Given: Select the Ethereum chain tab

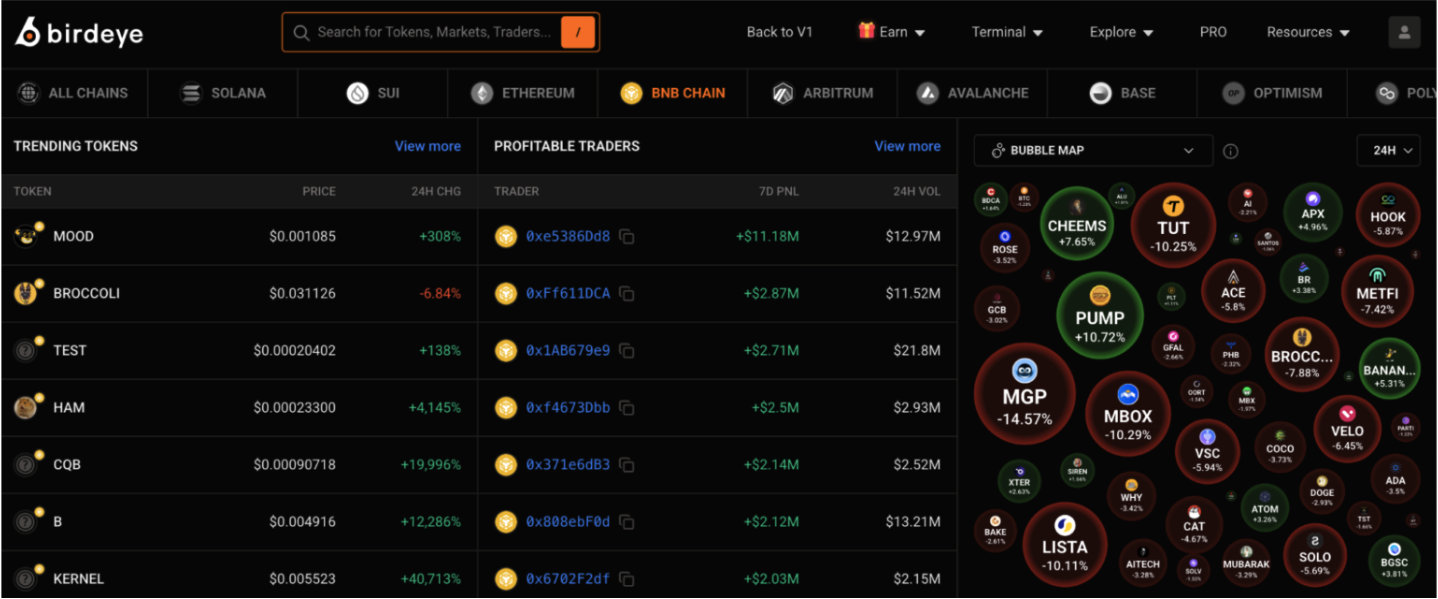Looking at the screenshot, I should click(x=523, y=93).
